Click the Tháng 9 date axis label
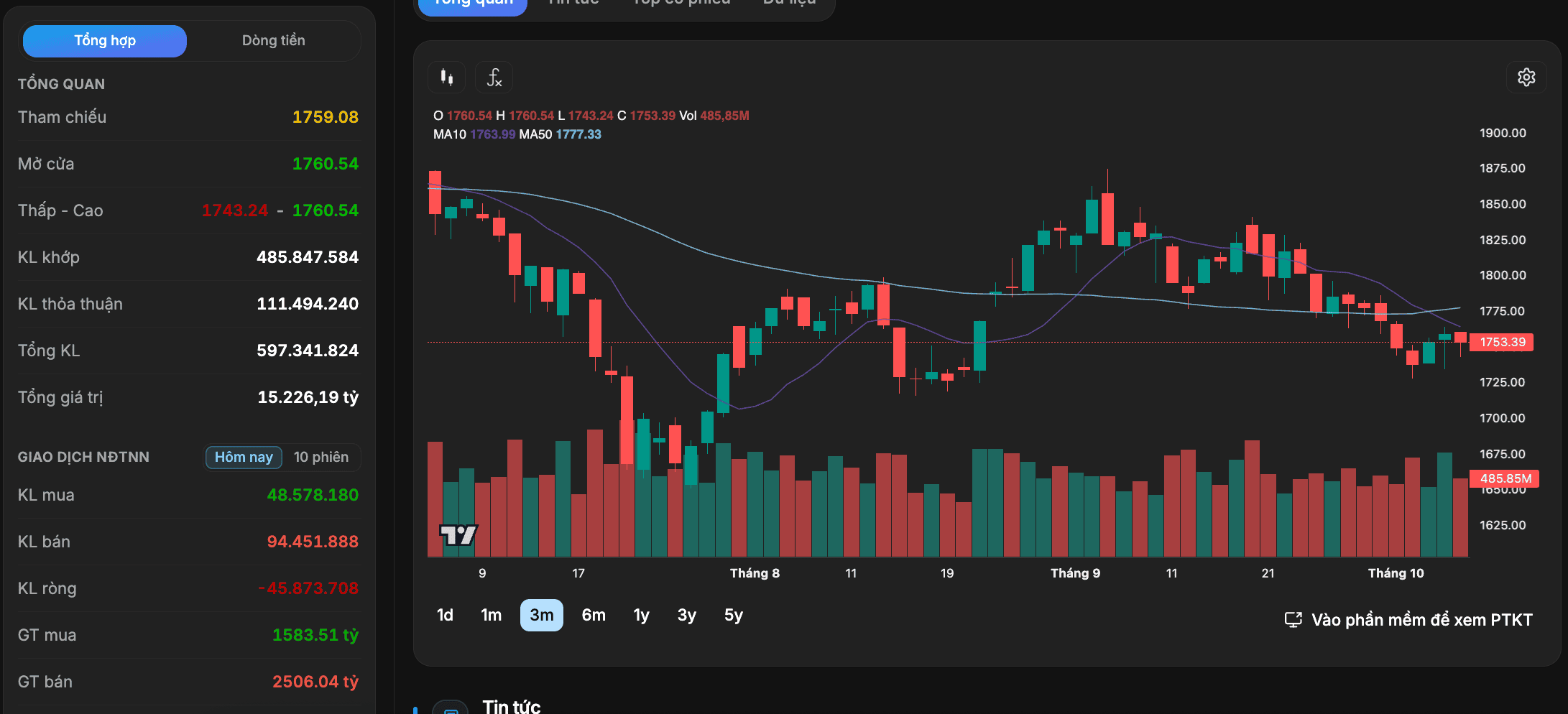This screenshot has height=714, width=1568. [1076, 573]
